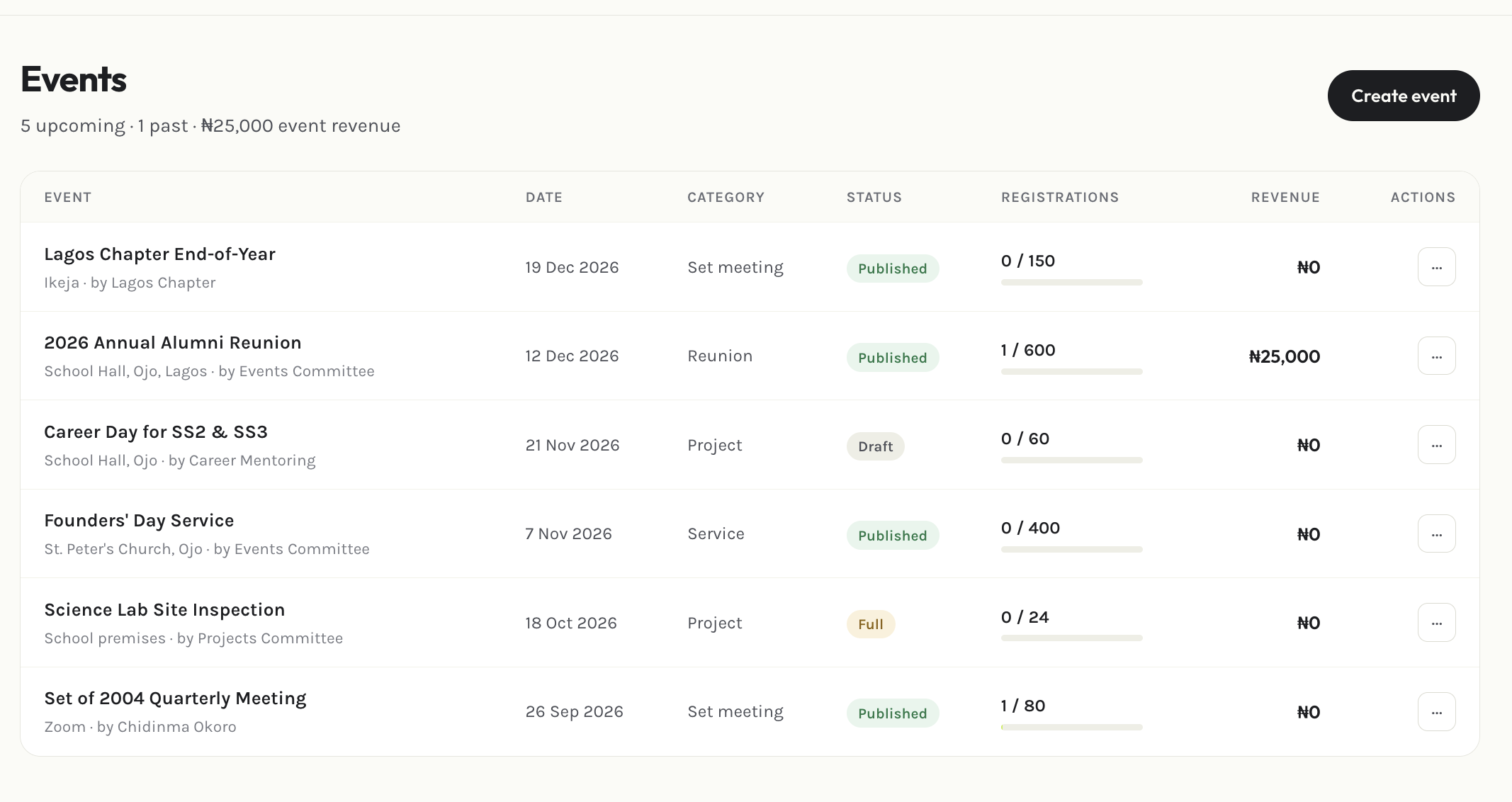This screenshot has width=1512, height=802.
Task: Click the REVENUE column header
Action: (x=1285, y=198)
